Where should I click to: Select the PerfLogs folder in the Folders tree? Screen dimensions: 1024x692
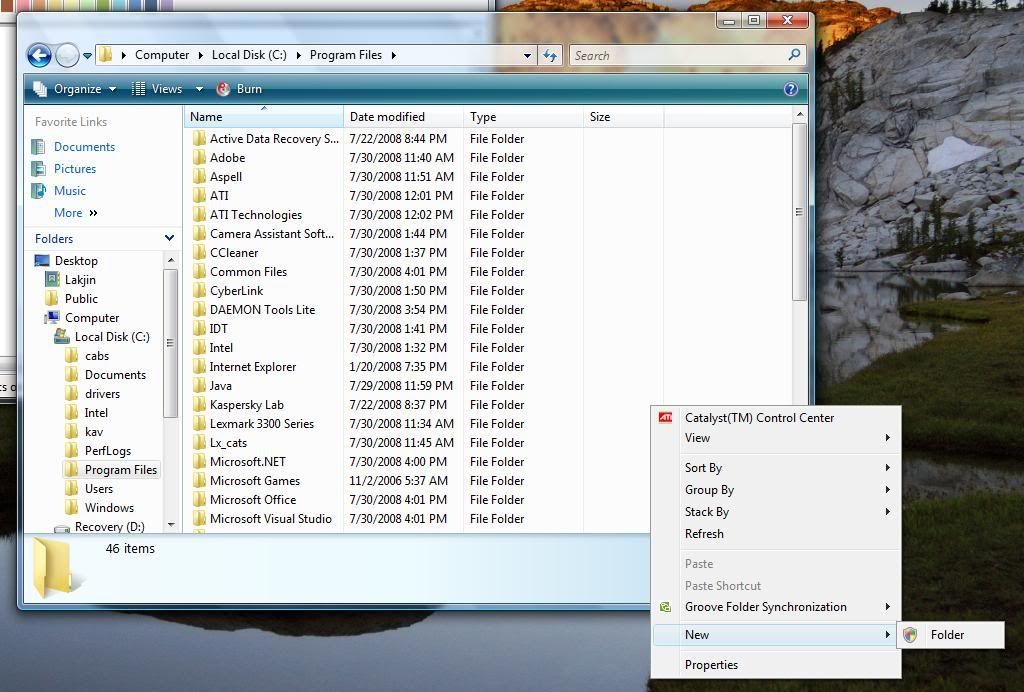pos(108,451)
